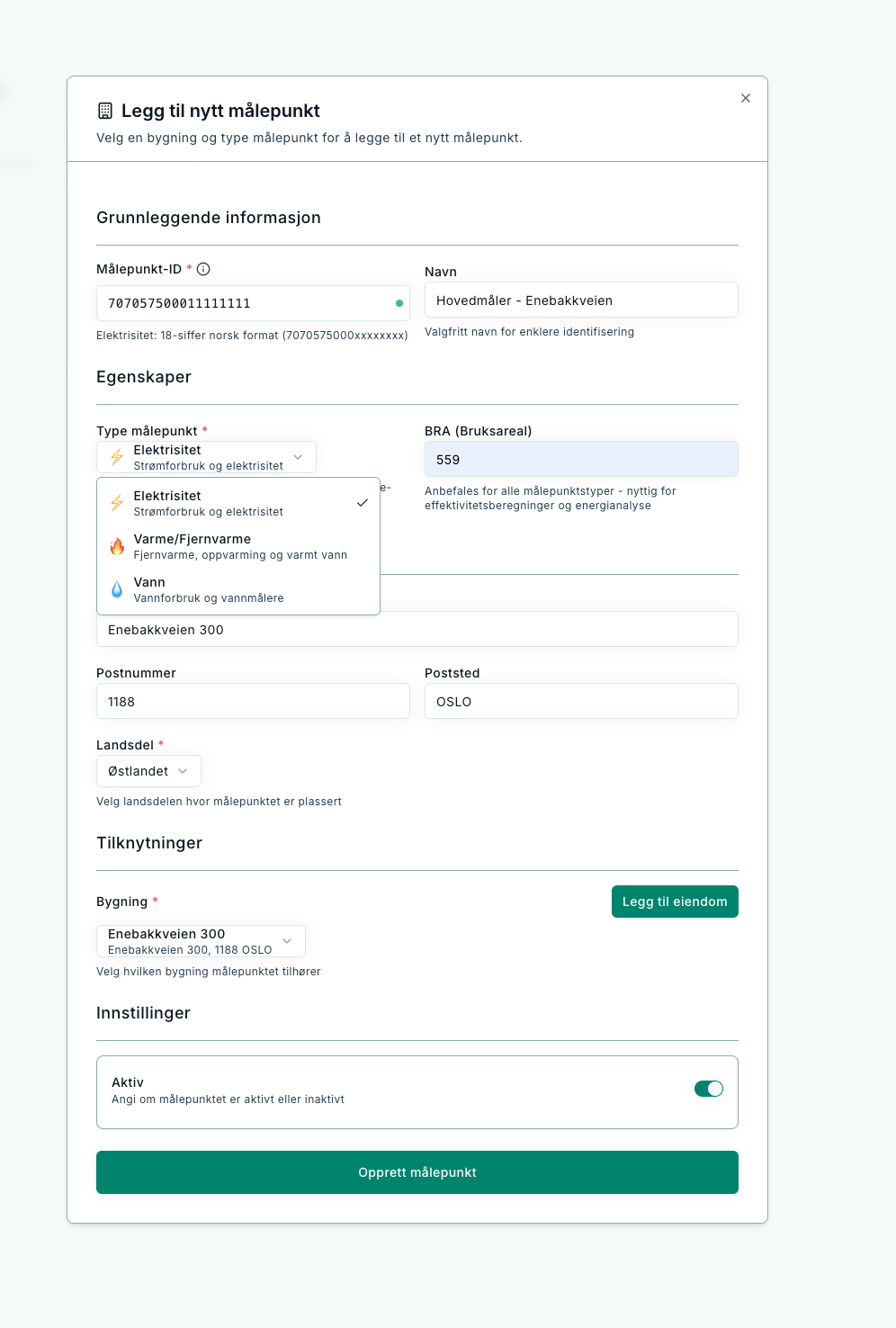Viewport: 896px width, 1328px height.
Task: Click the water drop icon for Vann
Action: [x=117, y=589]
